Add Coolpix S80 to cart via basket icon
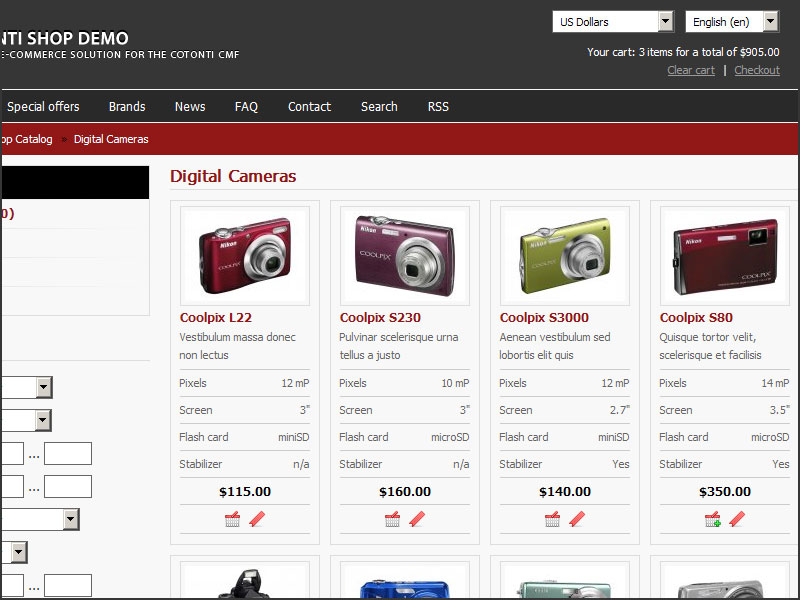 pos(712,519)
